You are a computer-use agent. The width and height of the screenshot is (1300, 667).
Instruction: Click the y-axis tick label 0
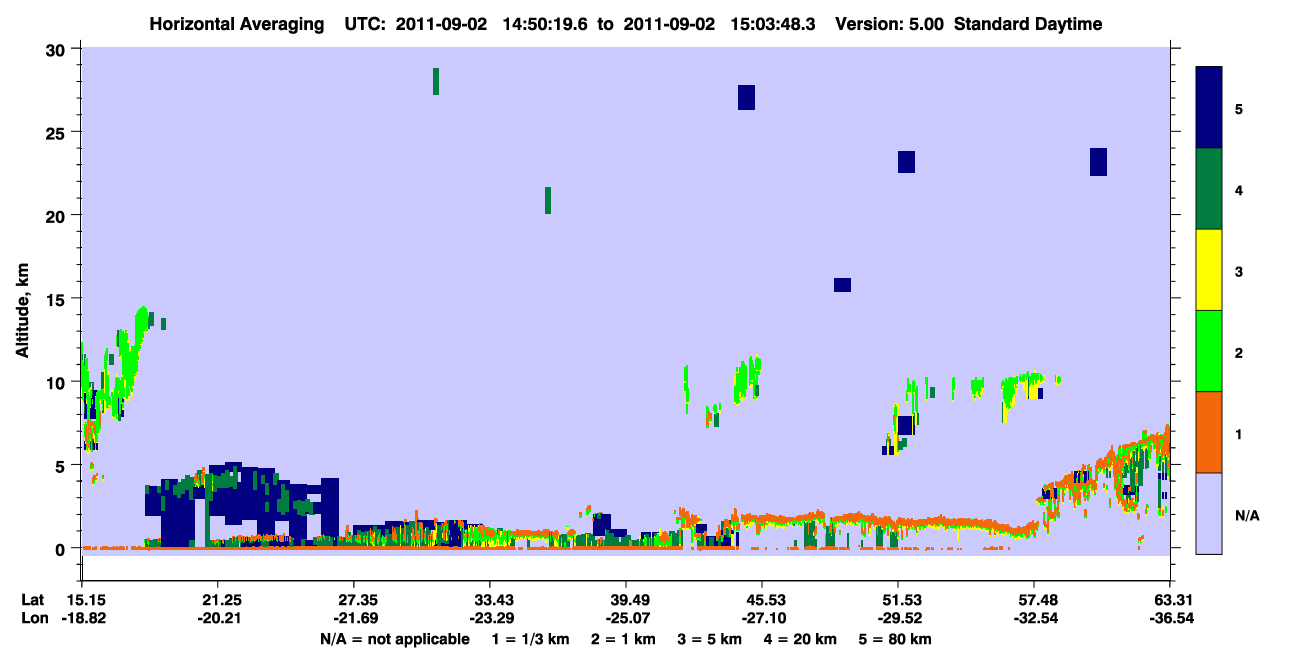click(61, 548)
